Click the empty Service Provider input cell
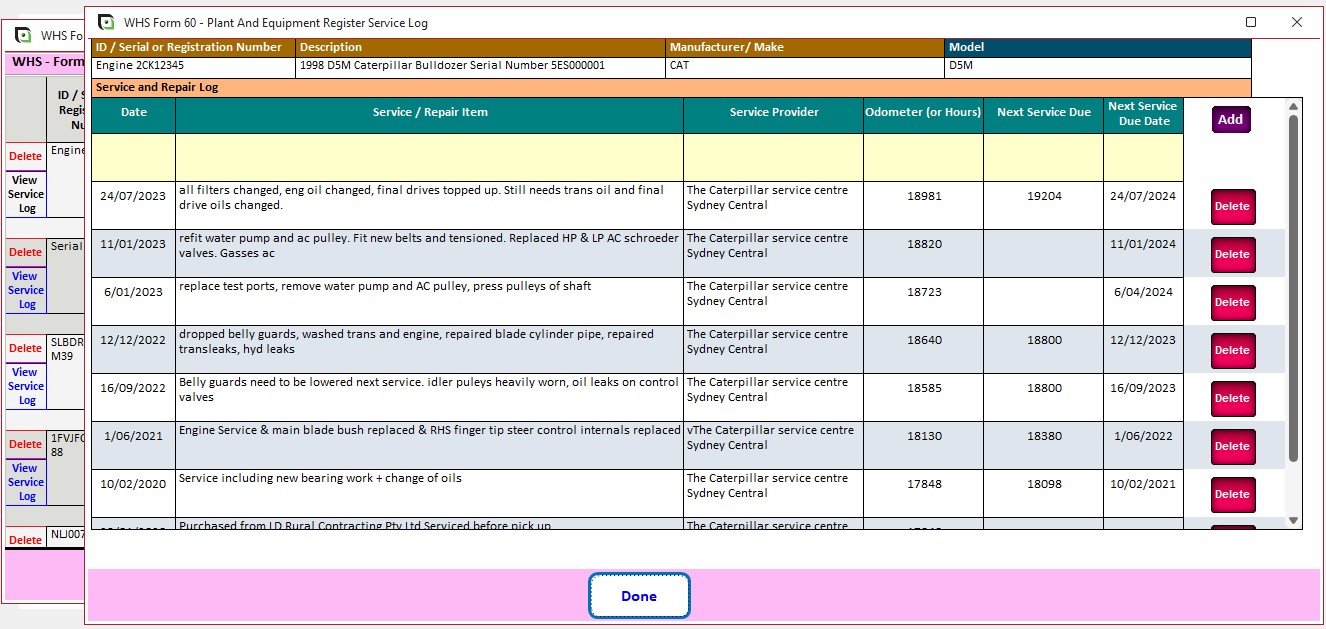 pyautogui.click(x=773, y=158)
